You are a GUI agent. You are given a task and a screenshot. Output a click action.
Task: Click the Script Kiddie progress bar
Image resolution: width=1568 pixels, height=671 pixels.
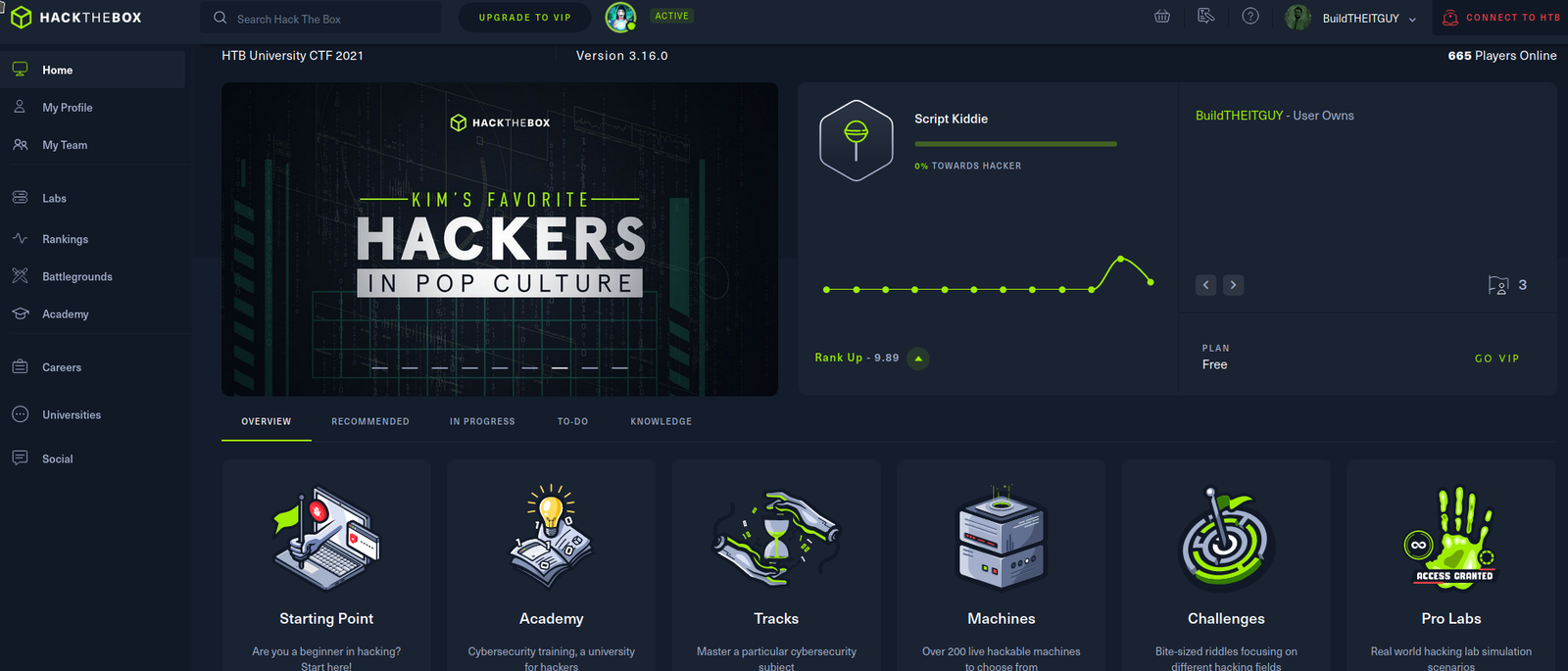1015,144
